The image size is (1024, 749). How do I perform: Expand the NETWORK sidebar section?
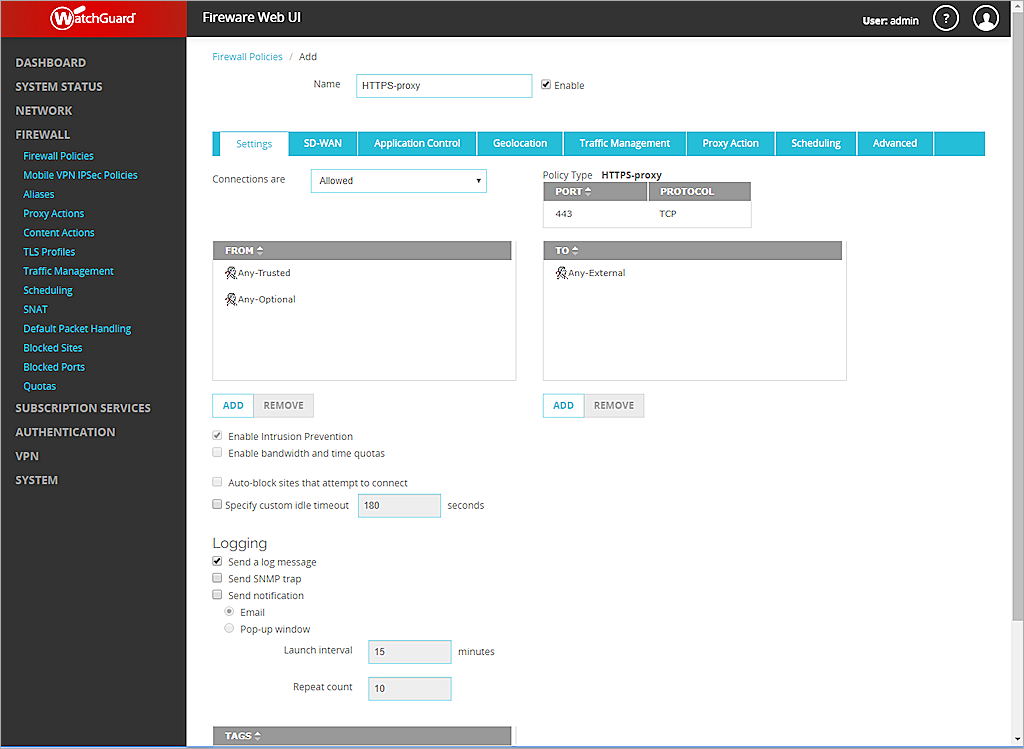tap(44, 110)
